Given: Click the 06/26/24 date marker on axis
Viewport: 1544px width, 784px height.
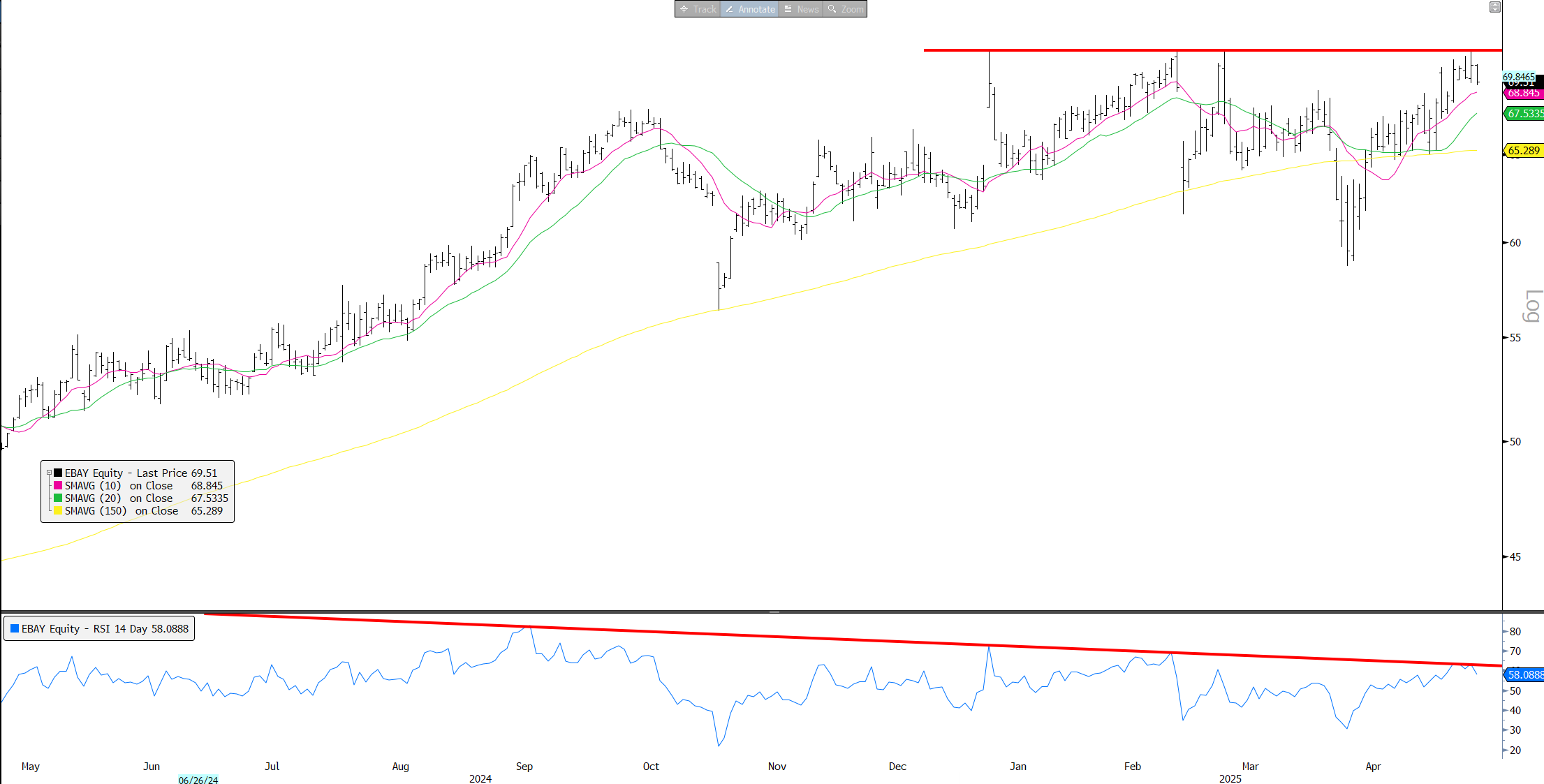Looking at the screenshot, I should coord(198,780).
